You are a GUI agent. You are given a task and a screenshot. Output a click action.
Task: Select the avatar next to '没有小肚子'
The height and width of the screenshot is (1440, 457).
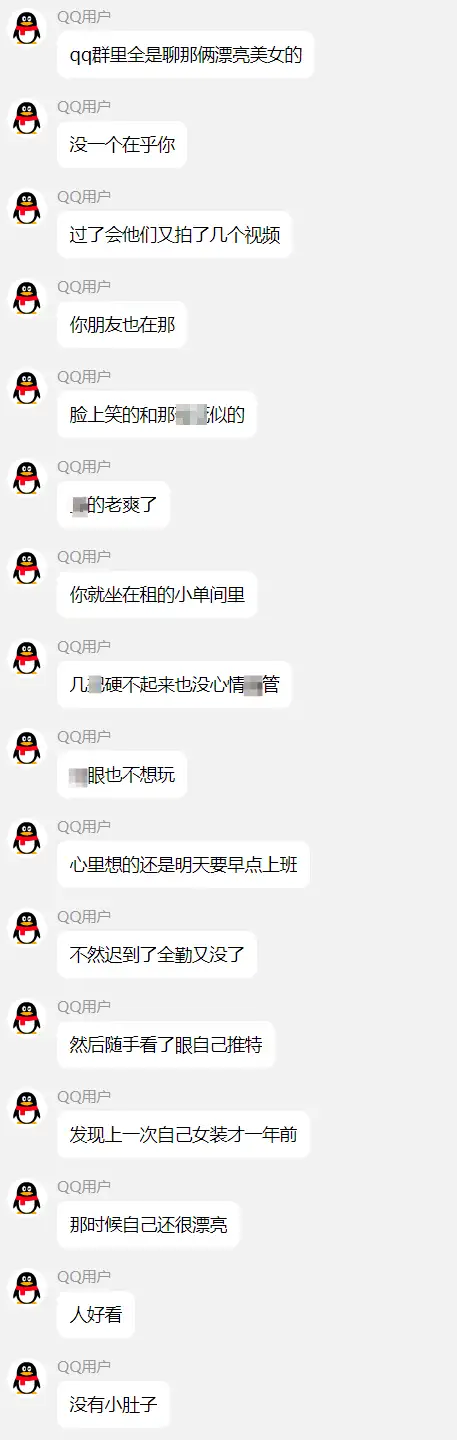coord(27,1378)
